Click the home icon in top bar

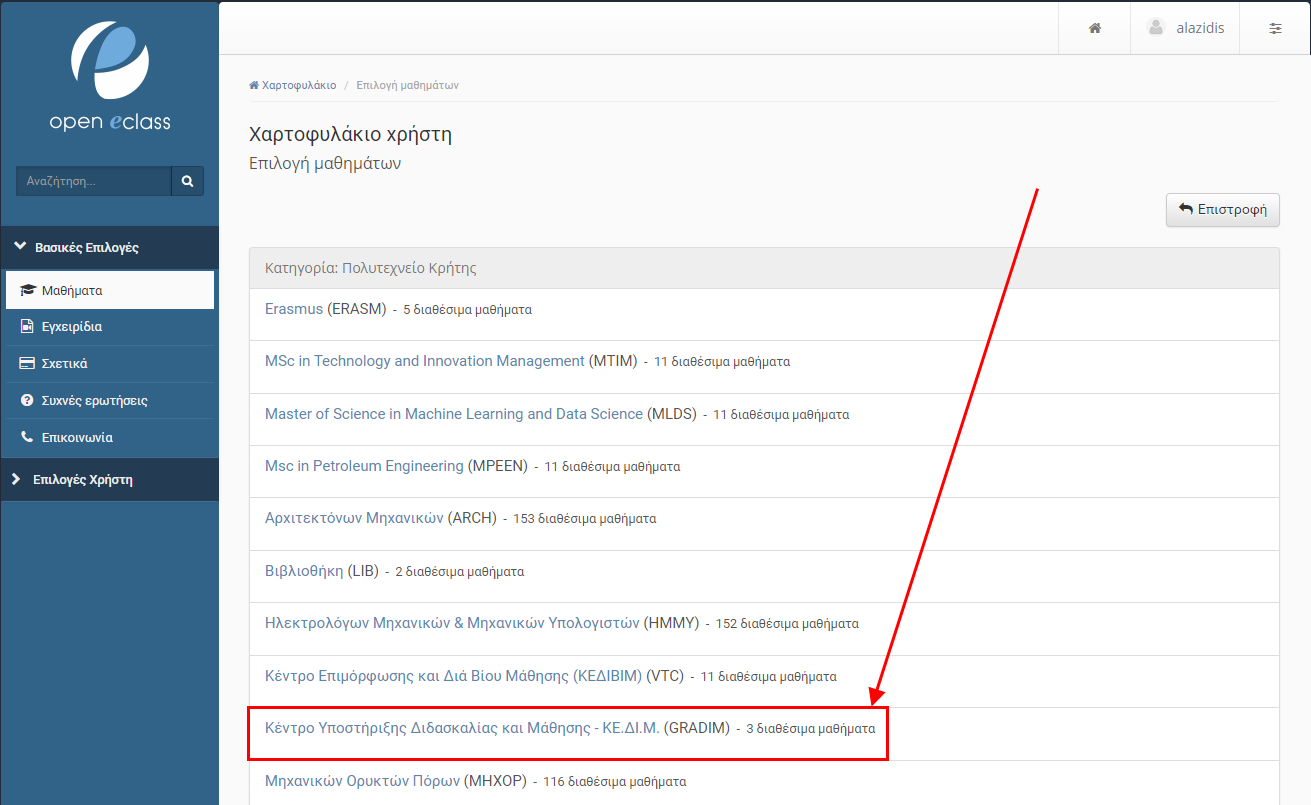coord(1095,28)
